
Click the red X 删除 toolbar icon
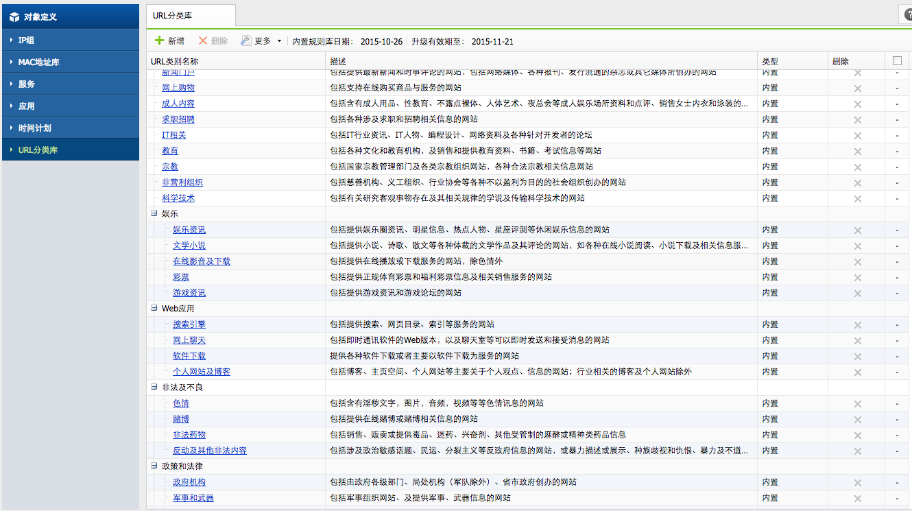click(x=203, y=41)
